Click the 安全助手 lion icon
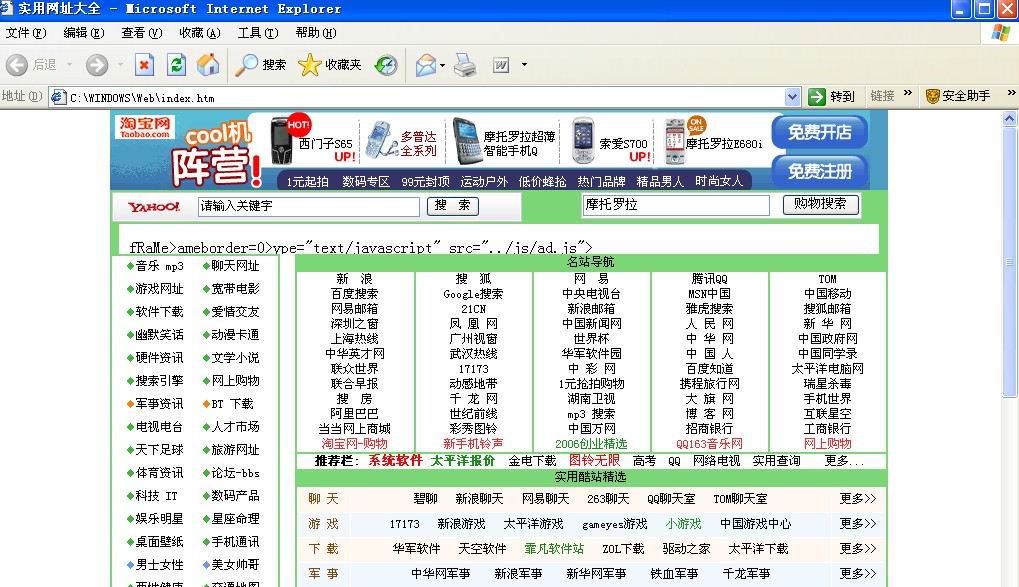The height and width of the screenshot is (587, 1019). 933,96
